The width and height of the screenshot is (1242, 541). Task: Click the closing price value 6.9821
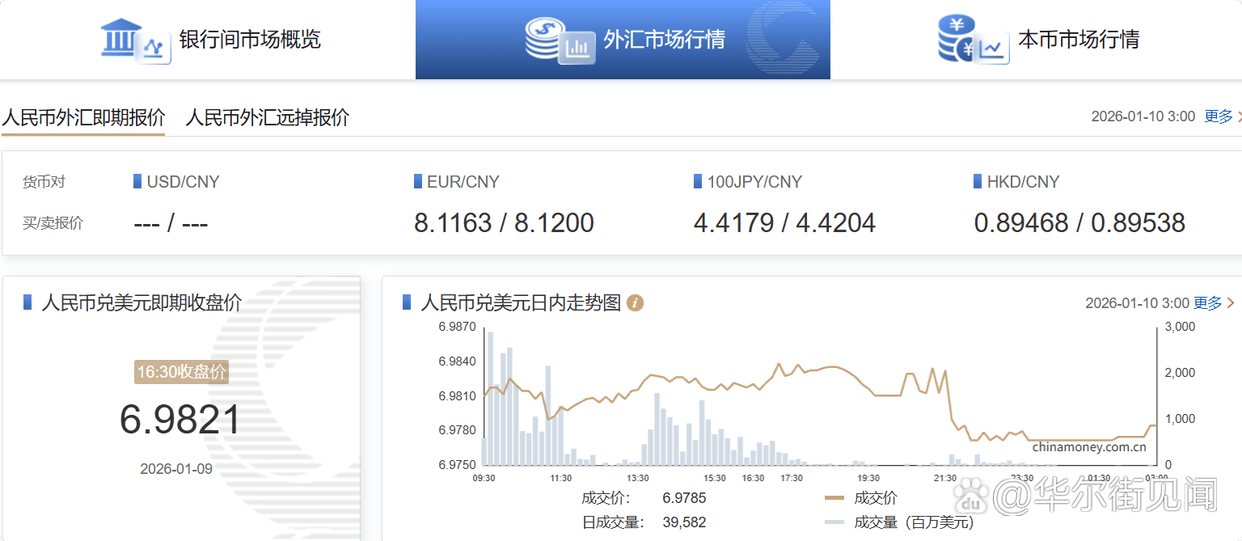pos(181,419)
